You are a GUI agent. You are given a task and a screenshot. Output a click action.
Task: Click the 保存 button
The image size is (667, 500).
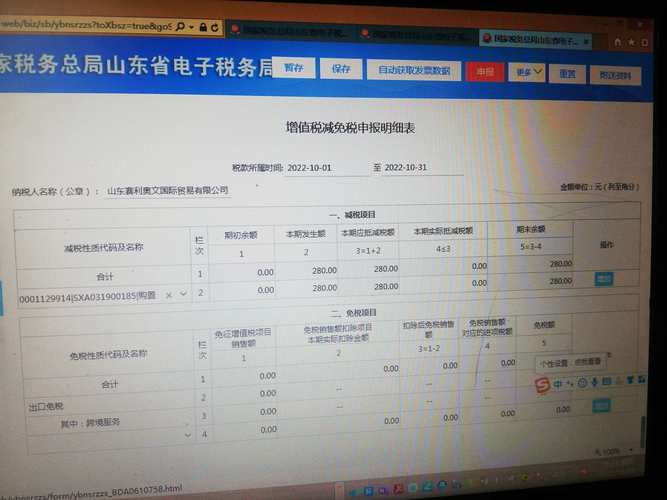[341, 69]
